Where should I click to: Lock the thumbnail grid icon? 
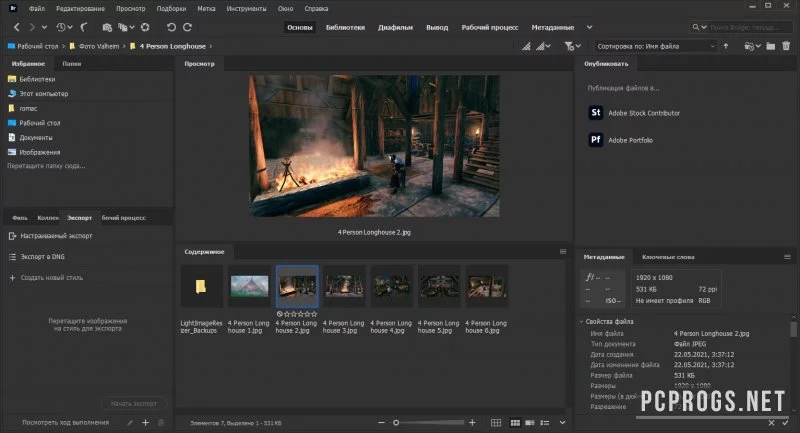495,422
